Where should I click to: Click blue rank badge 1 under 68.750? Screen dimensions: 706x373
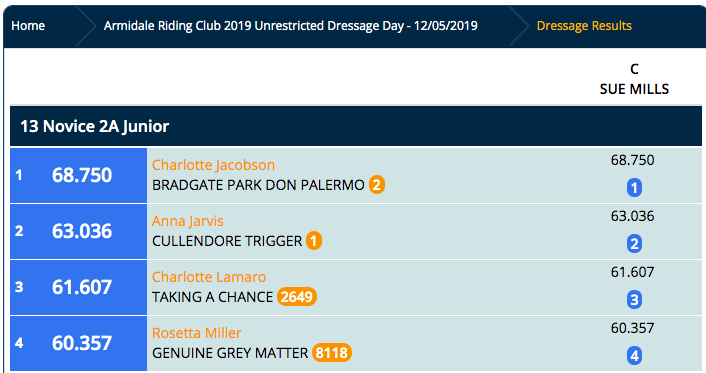pyautogui.click(x=634, y=188)
